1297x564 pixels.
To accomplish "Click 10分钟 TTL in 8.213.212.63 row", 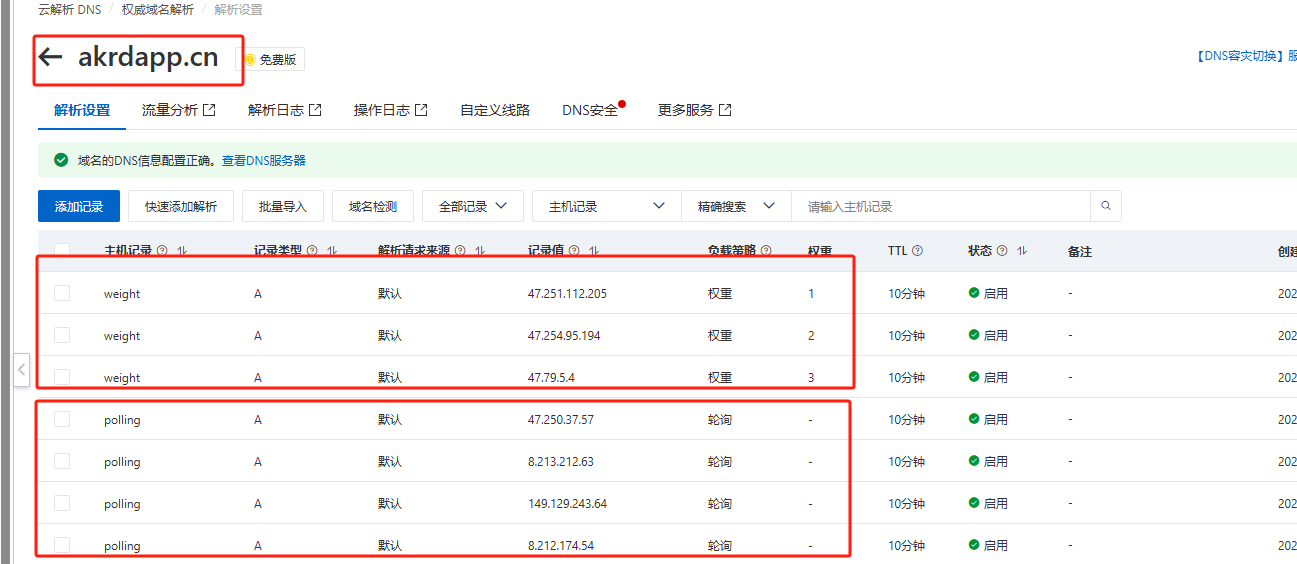I will 906,462.
